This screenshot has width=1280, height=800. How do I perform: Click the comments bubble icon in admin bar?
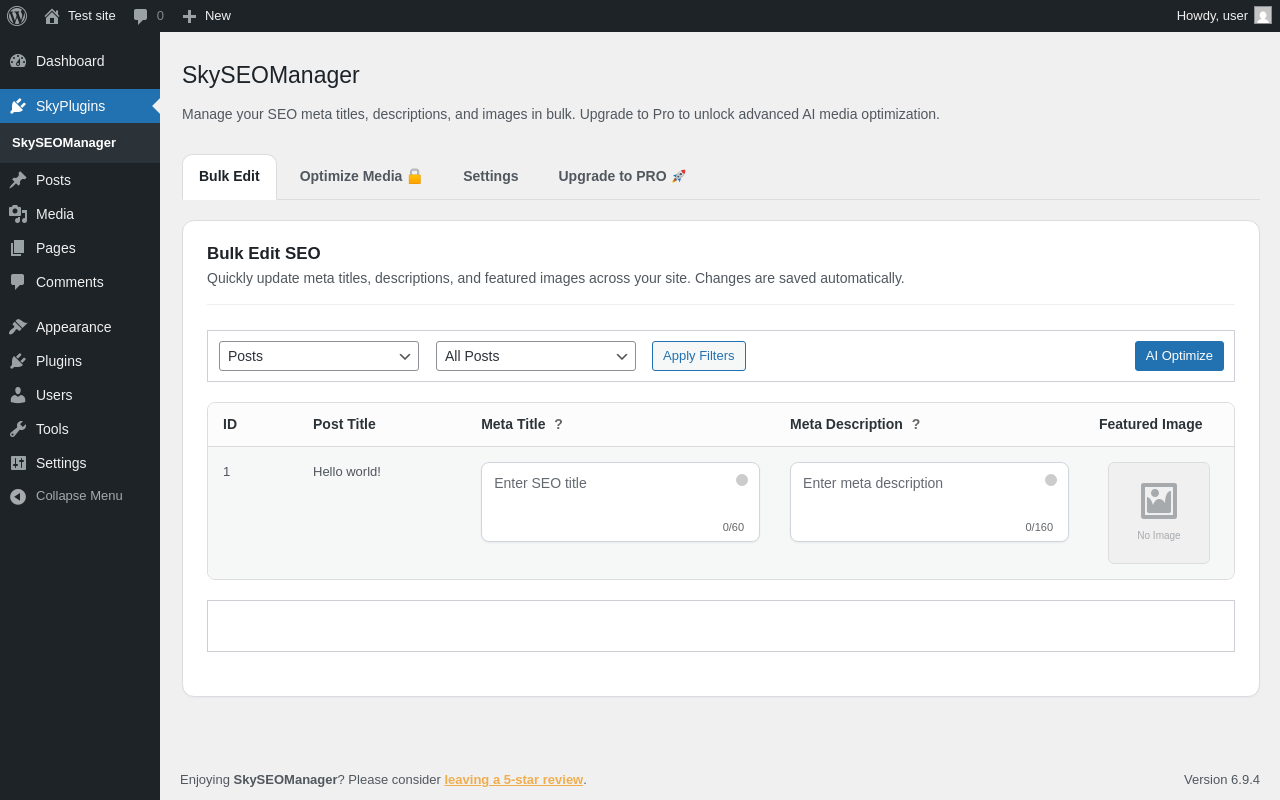click(x=141, y=16)
